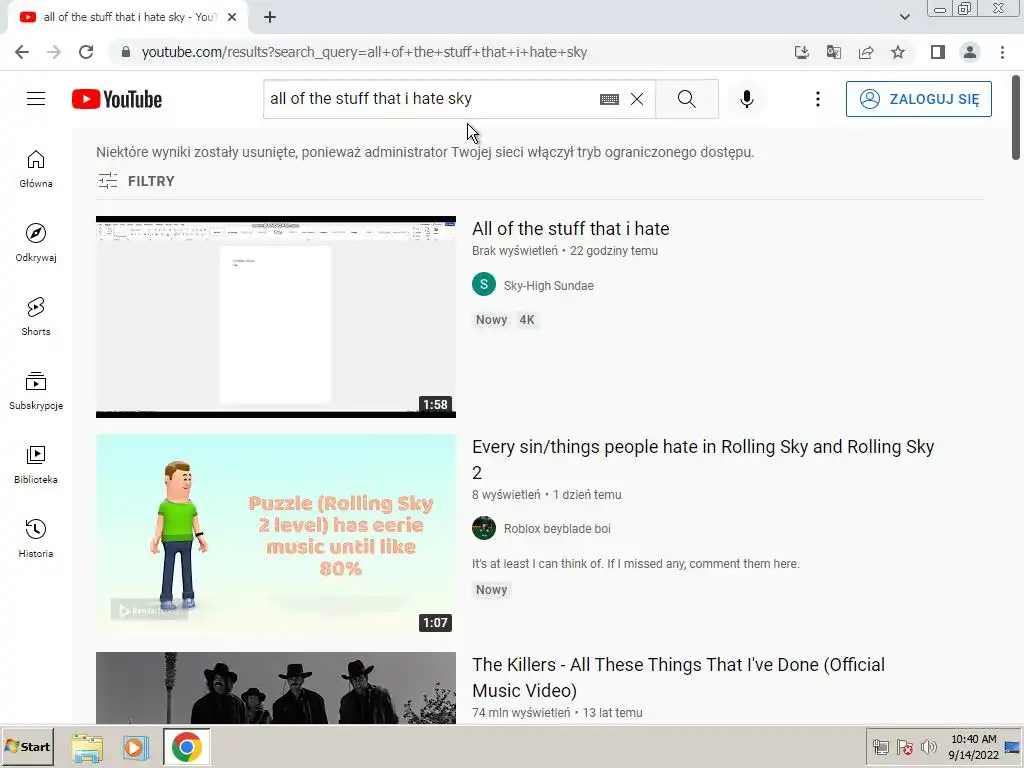Open the YouTube hamburger guide menu
This screenshot has height=768, width=1024.
tap(36, 99)
